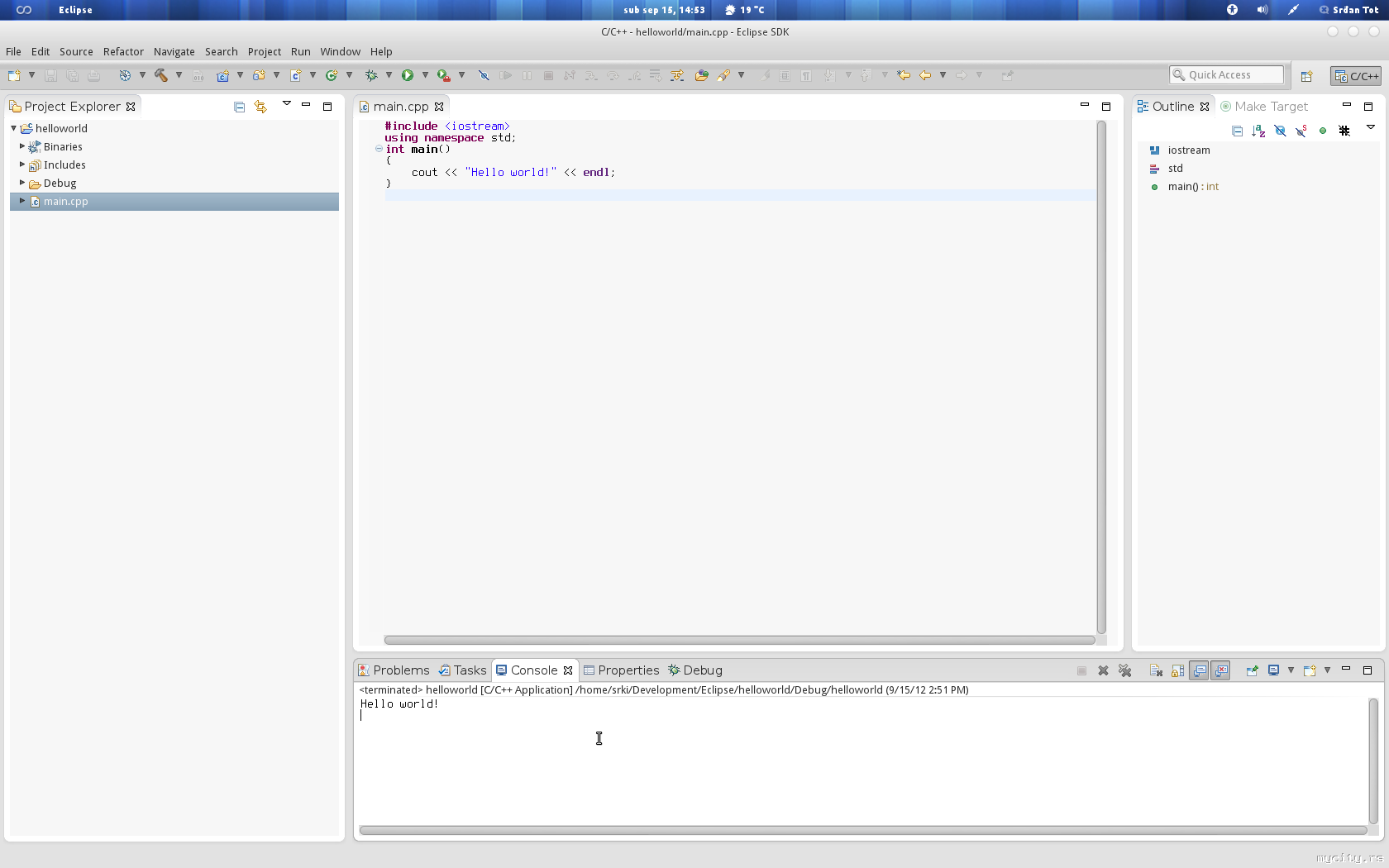The width and height of the screenshot is (1389, 868).
Task: Switch to the C/C++ perspective button
Action: coord(1356,76)
